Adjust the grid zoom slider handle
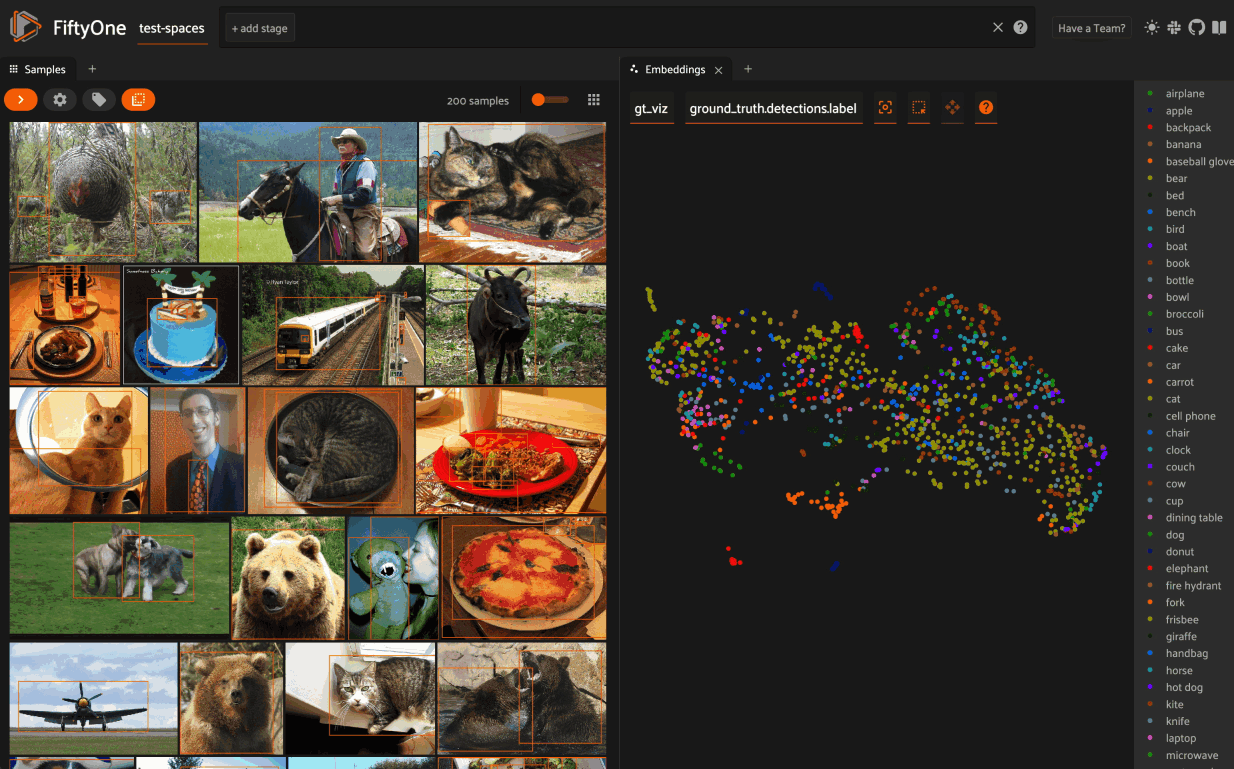The width and height of the screenshot is (1234, 769). coord(539,100)
